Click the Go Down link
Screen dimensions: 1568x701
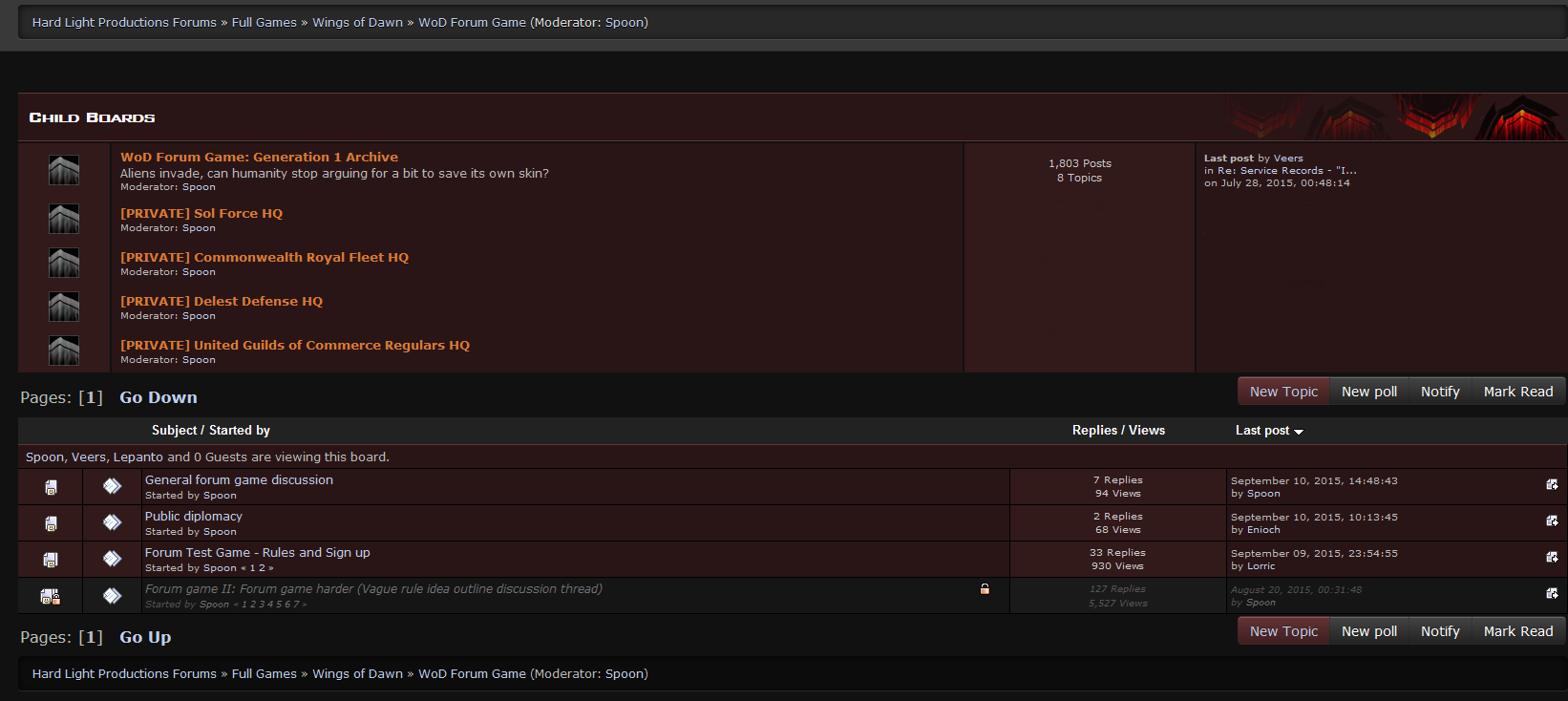(159, 397)
